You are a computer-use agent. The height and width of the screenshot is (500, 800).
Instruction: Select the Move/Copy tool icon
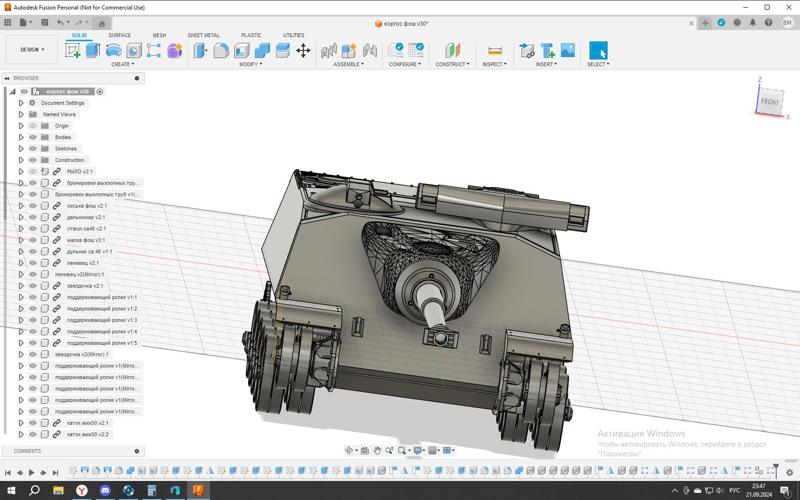[303, 50]
